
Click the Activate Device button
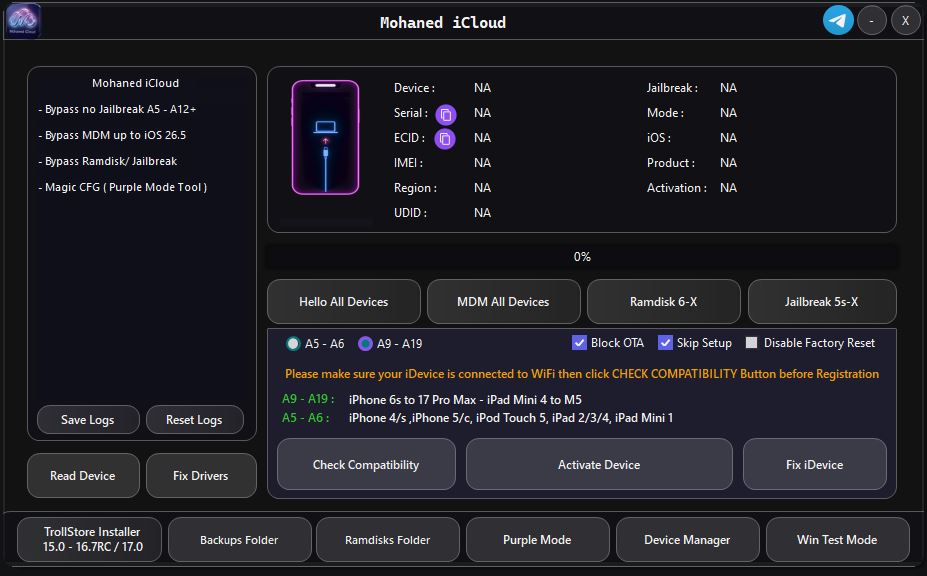coord(599,465)
